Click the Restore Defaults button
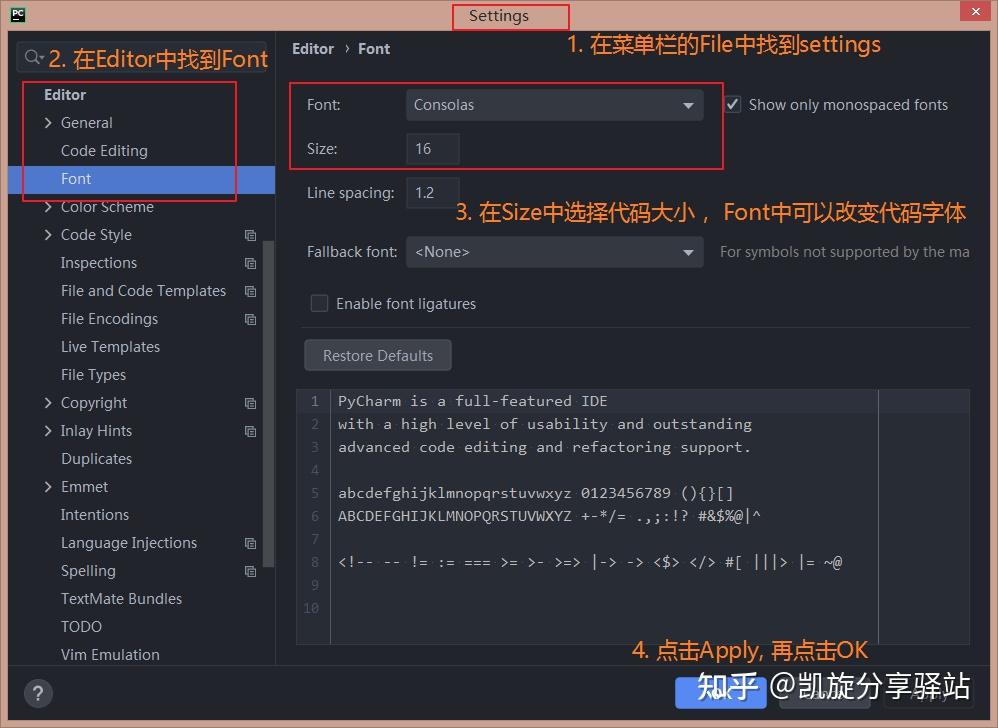Screen dimensions: 998x728 (x=377, y=355)
